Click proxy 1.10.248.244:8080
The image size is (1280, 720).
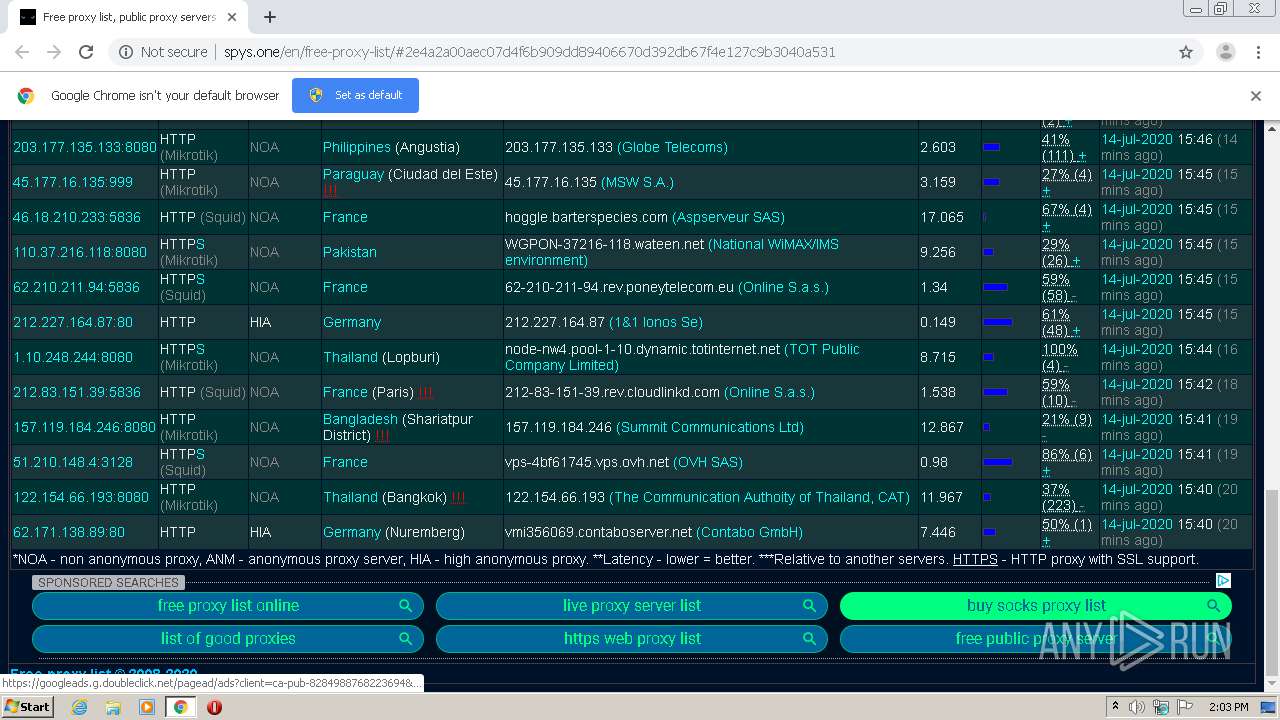pos(72,357)
